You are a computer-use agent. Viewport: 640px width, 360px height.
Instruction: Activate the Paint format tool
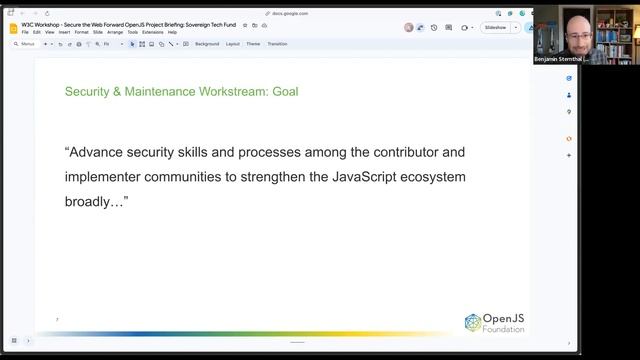(88, 44)
